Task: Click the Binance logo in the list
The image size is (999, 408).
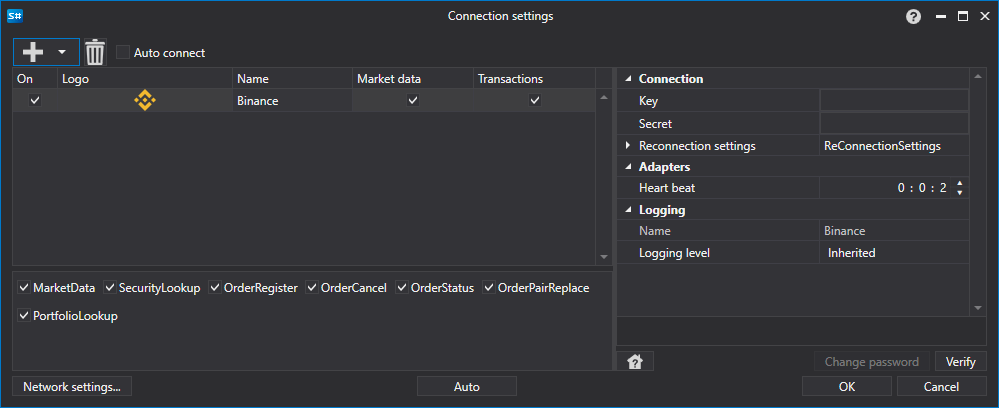Action: (x=145, y=100)
